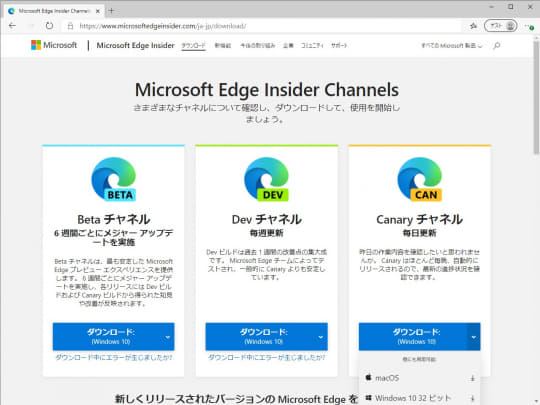
Task: Expand the Dev download options arrow
Action: coord(321,337)
